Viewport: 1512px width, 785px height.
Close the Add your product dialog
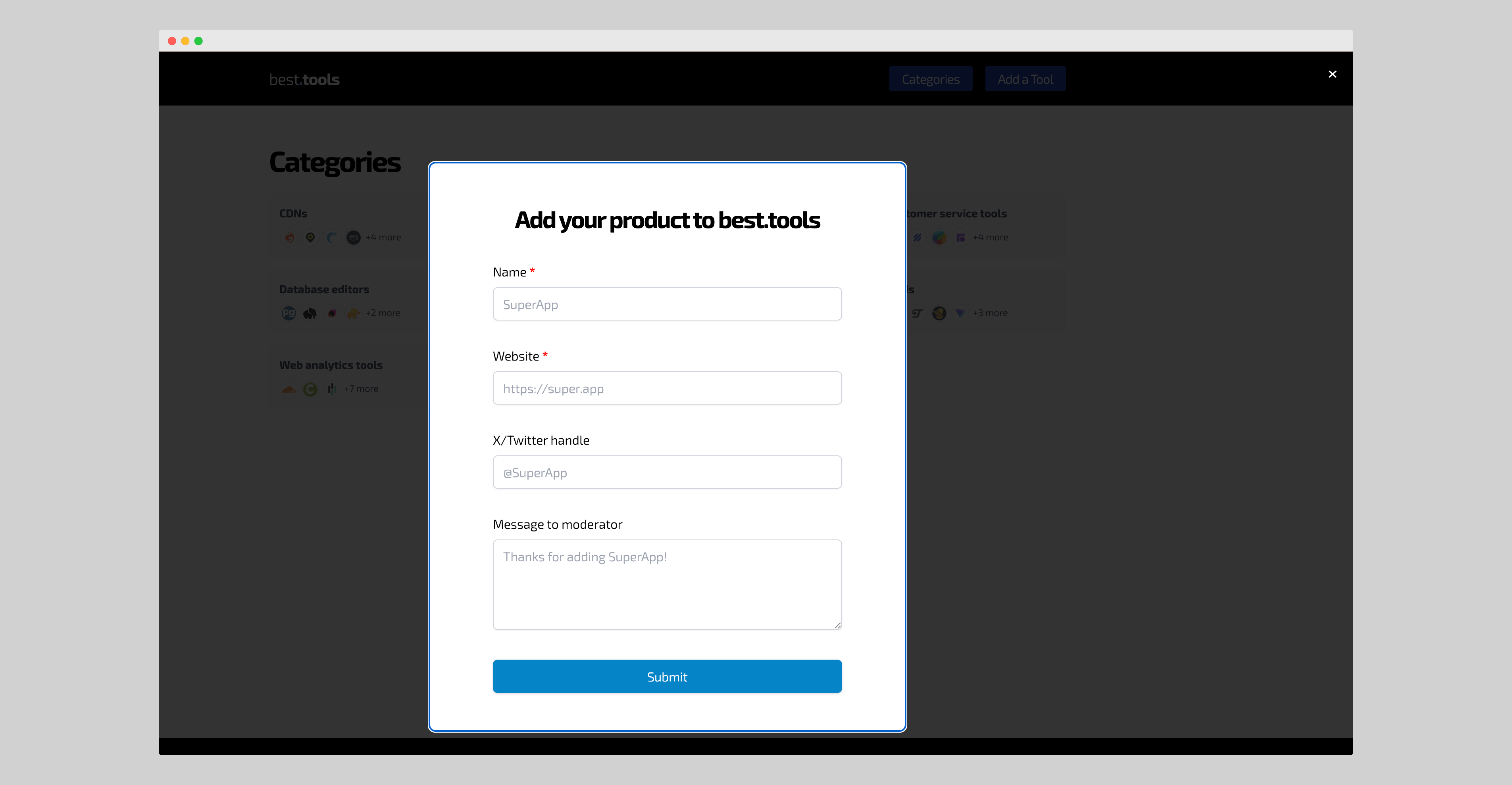pyautogui.click(x=1333, y=74)
